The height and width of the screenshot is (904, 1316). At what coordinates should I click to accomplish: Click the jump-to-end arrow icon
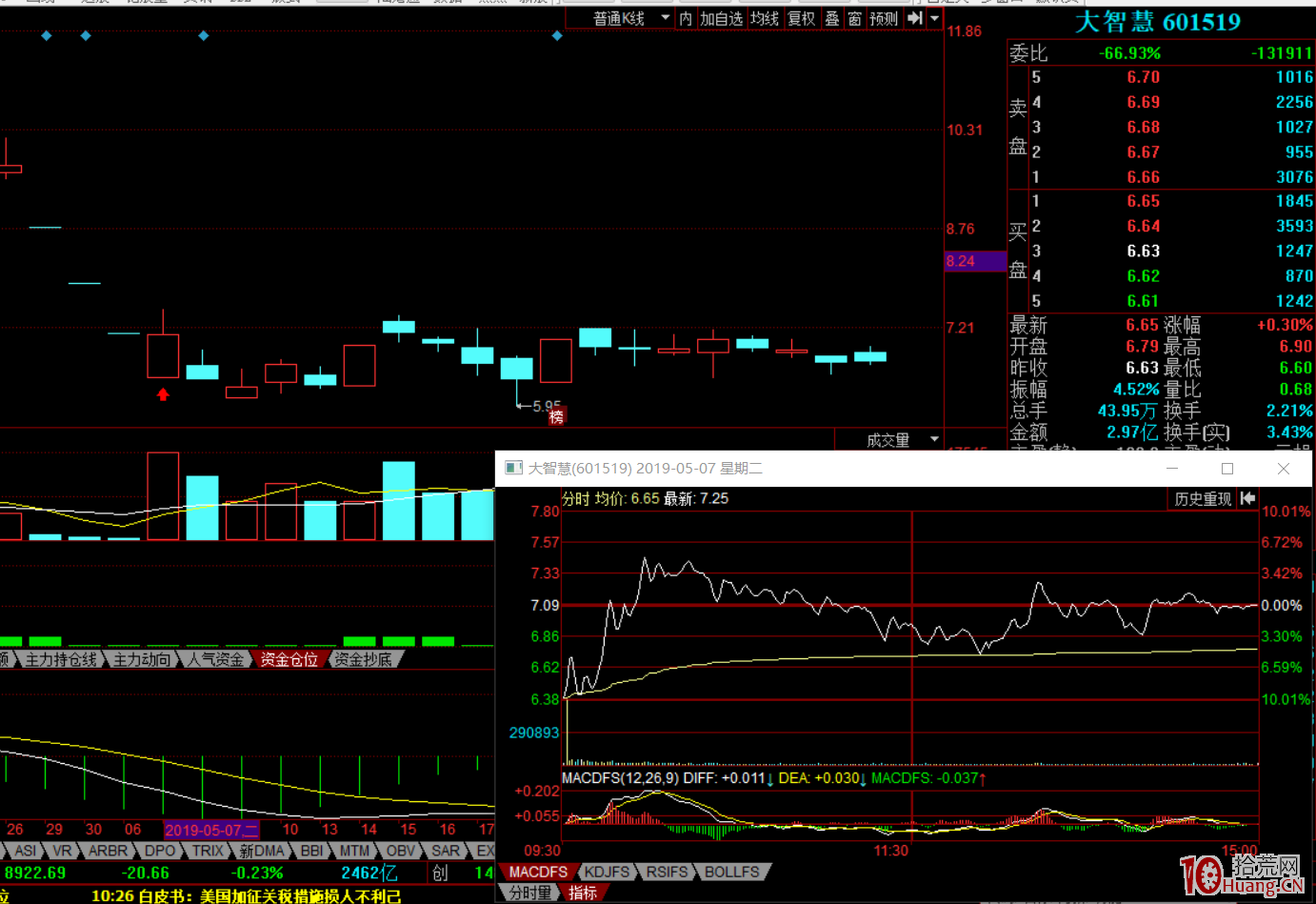[915, 18]
